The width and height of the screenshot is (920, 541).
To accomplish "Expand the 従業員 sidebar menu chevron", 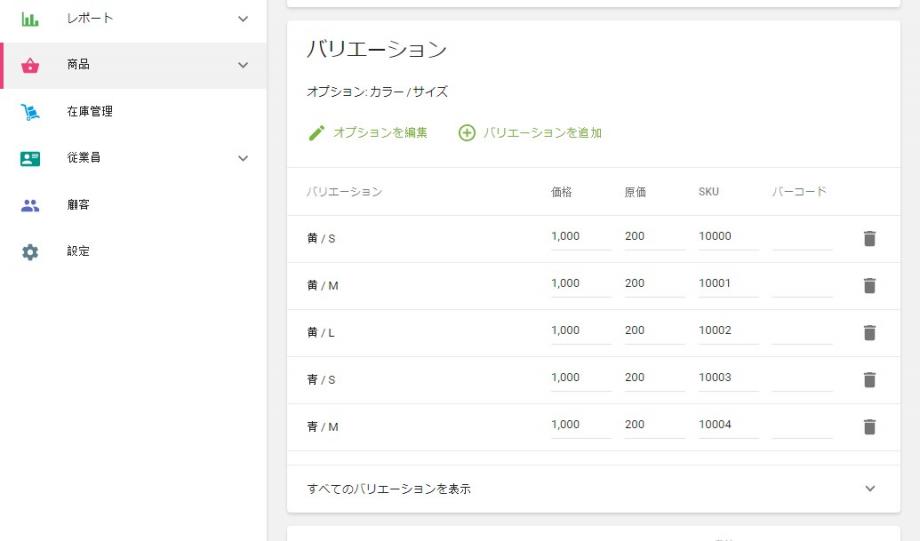I will [242, 158].
